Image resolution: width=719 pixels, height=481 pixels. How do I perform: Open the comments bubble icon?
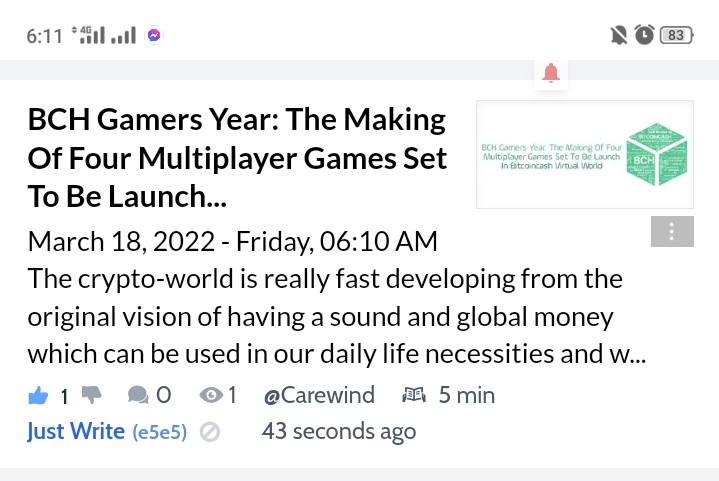138,395
